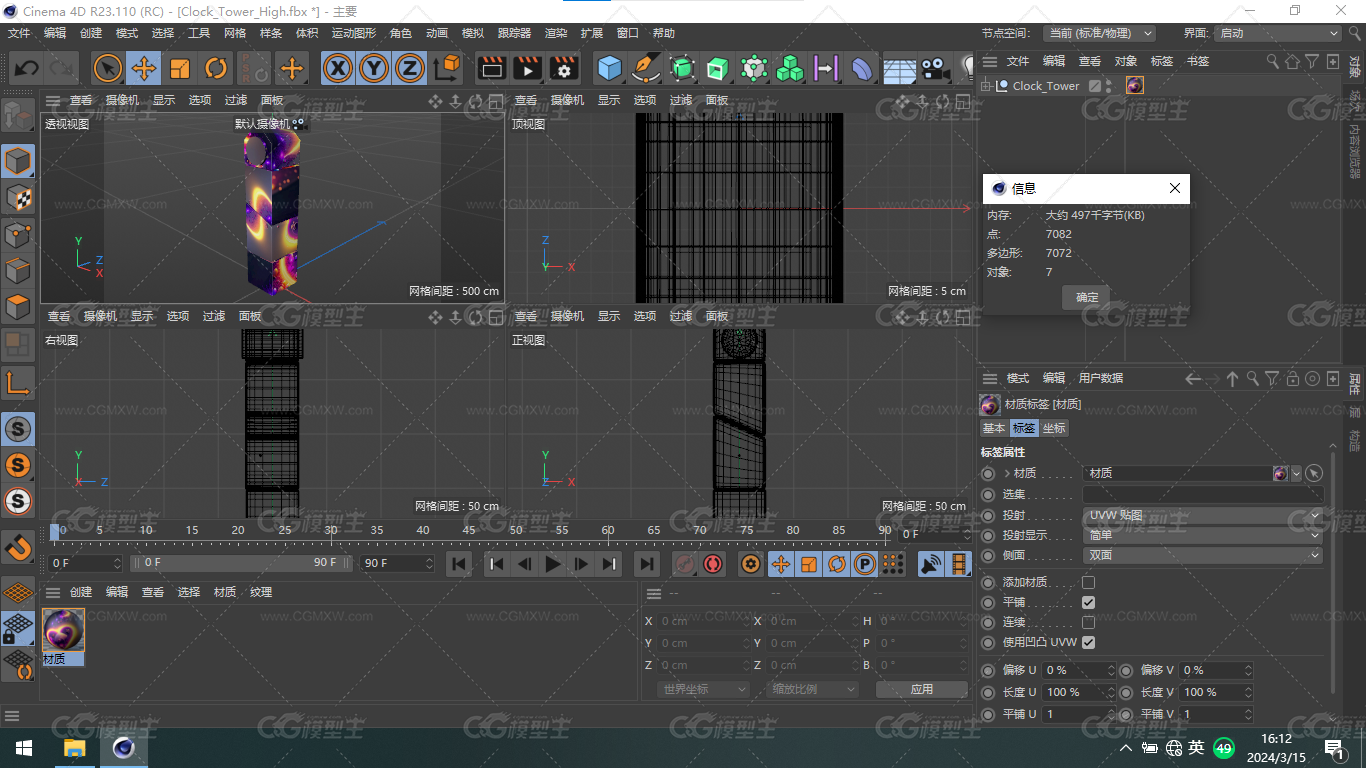Select Model mode cube in left sidebar
1366x768 pixels.
[x=18, y=161]
